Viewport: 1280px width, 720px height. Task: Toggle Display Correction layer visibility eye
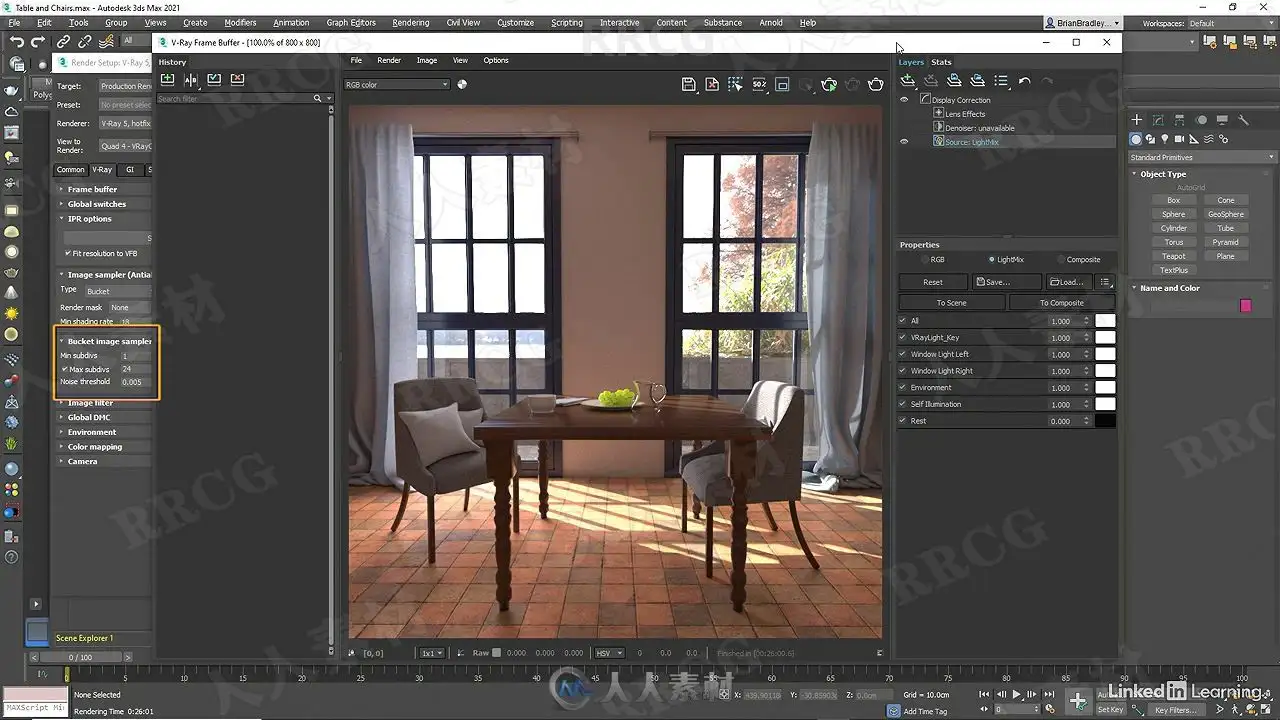click(904, 100)
